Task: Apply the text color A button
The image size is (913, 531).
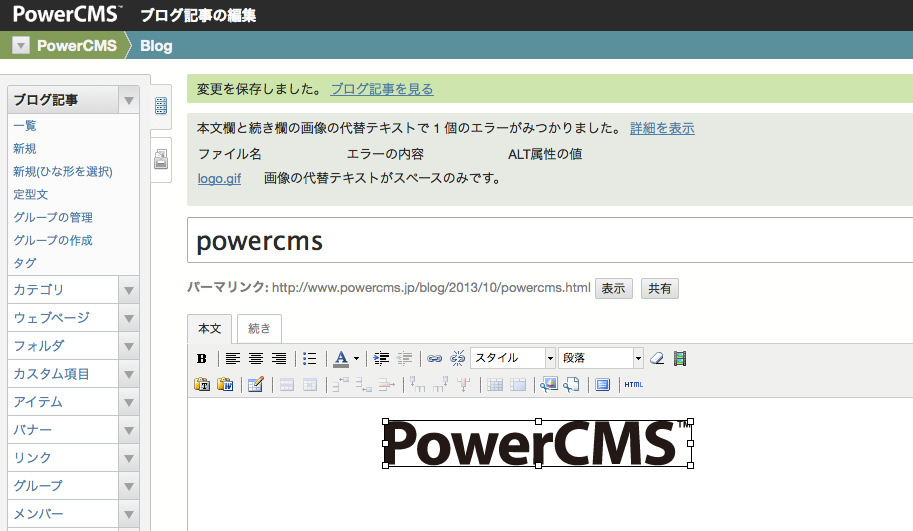Action: (341, 358)
